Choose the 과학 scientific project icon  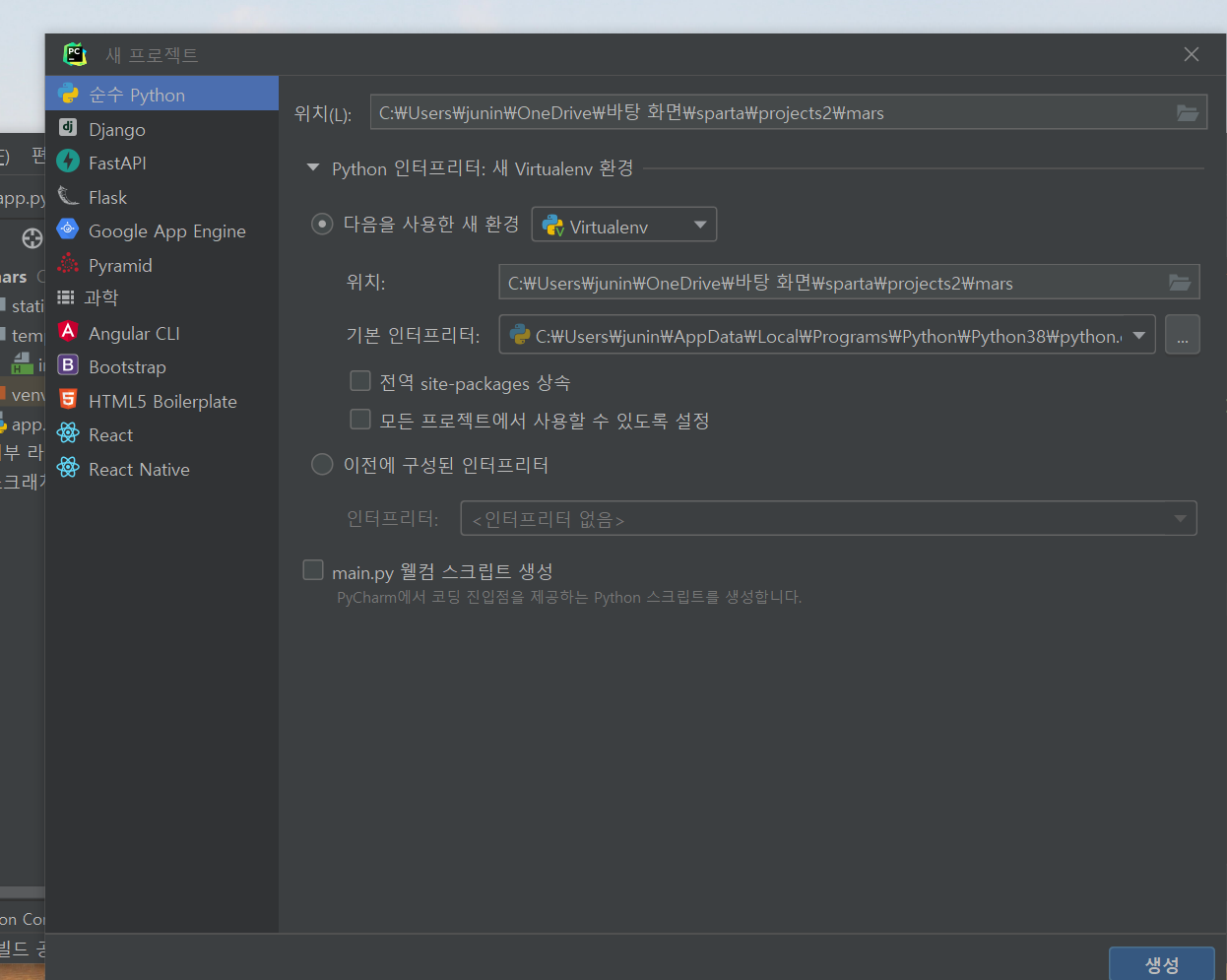(x=66, y=297)
